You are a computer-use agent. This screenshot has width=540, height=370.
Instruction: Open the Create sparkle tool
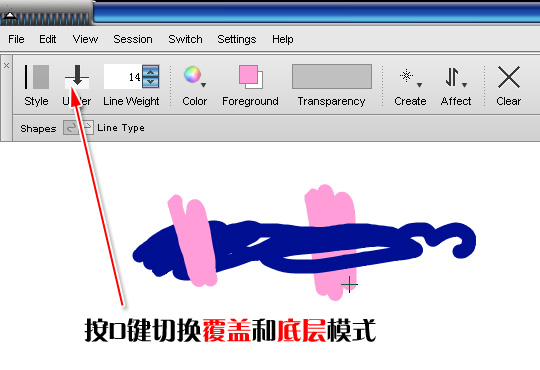(x=406, y=75)
